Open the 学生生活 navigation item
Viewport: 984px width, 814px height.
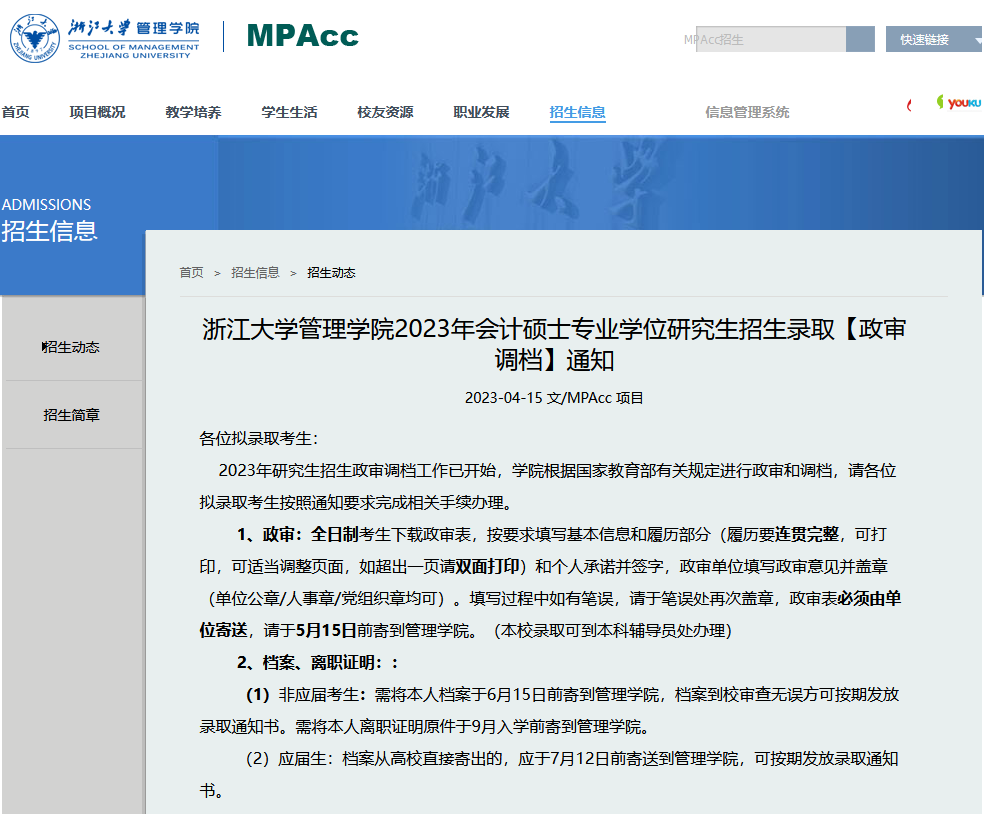tap(289, 112)
